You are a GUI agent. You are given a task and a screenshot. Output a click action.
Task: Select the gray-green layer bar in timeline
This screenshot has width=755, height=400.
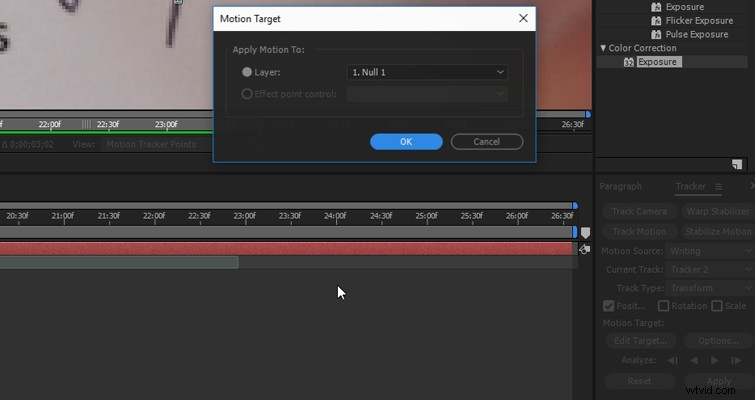(119, 262)
